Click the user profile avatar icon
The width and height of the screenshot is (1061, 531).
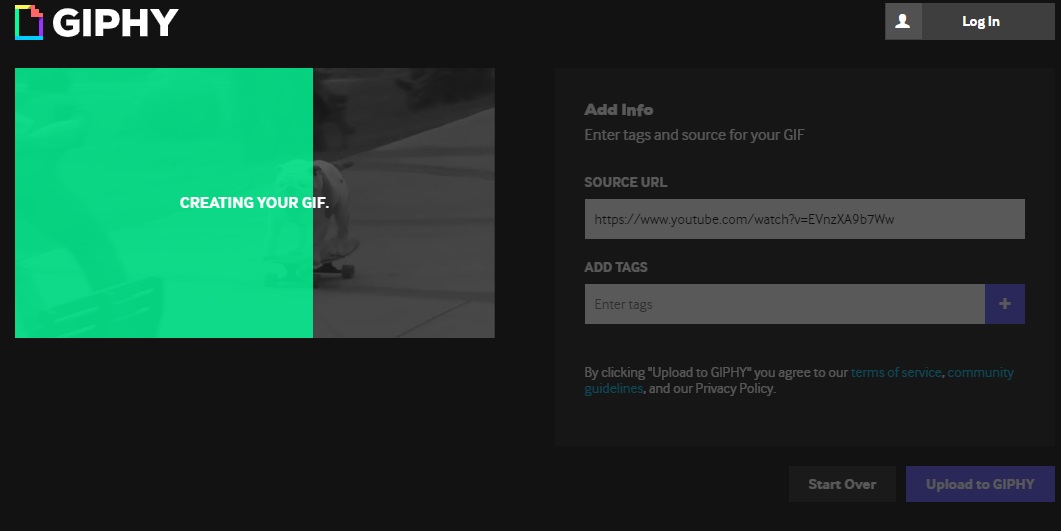click(x=903, y=21)
